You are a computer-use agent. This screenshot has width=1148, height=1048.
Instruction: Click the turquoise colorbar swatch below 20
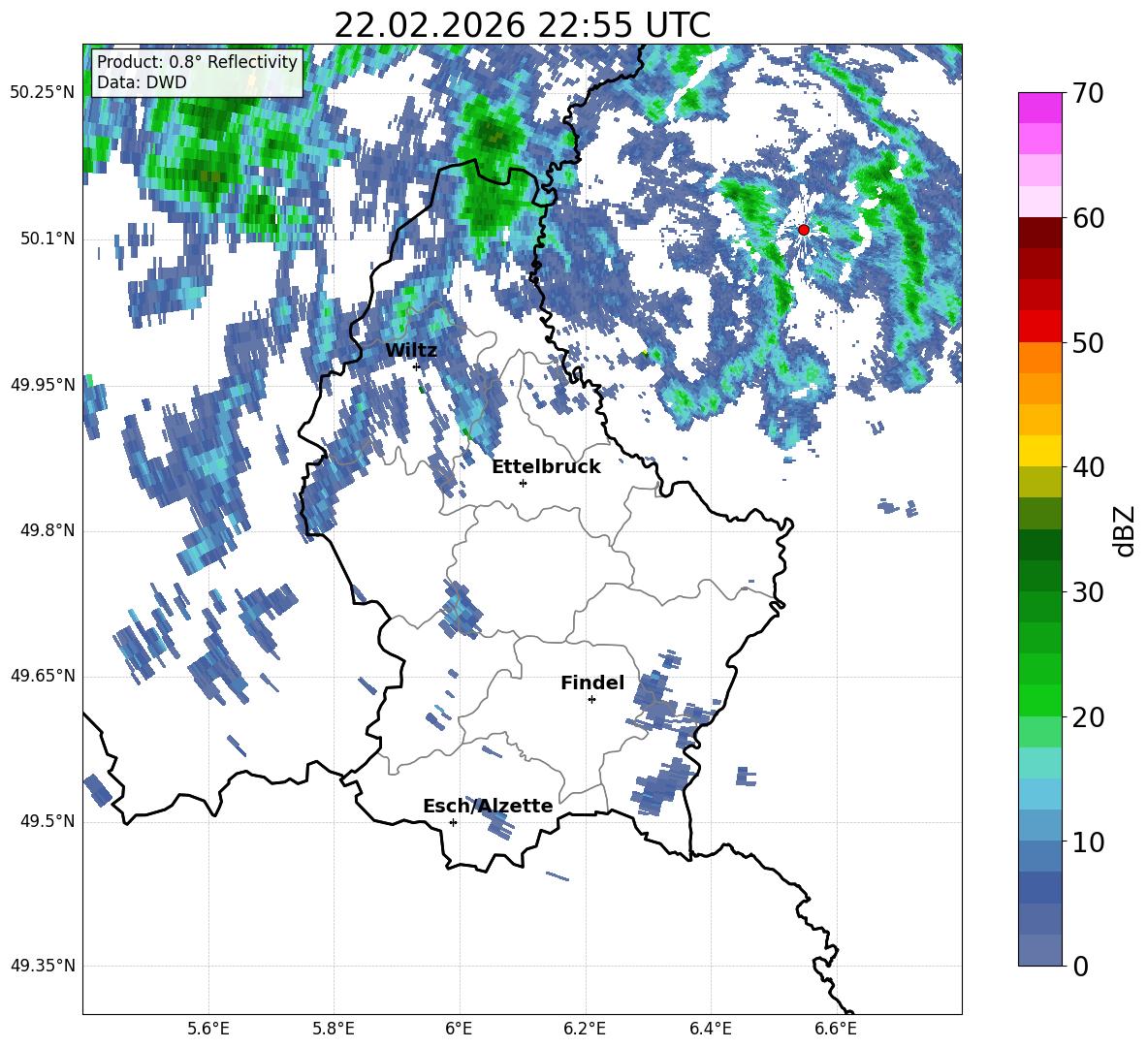[x=1039, y=763]
